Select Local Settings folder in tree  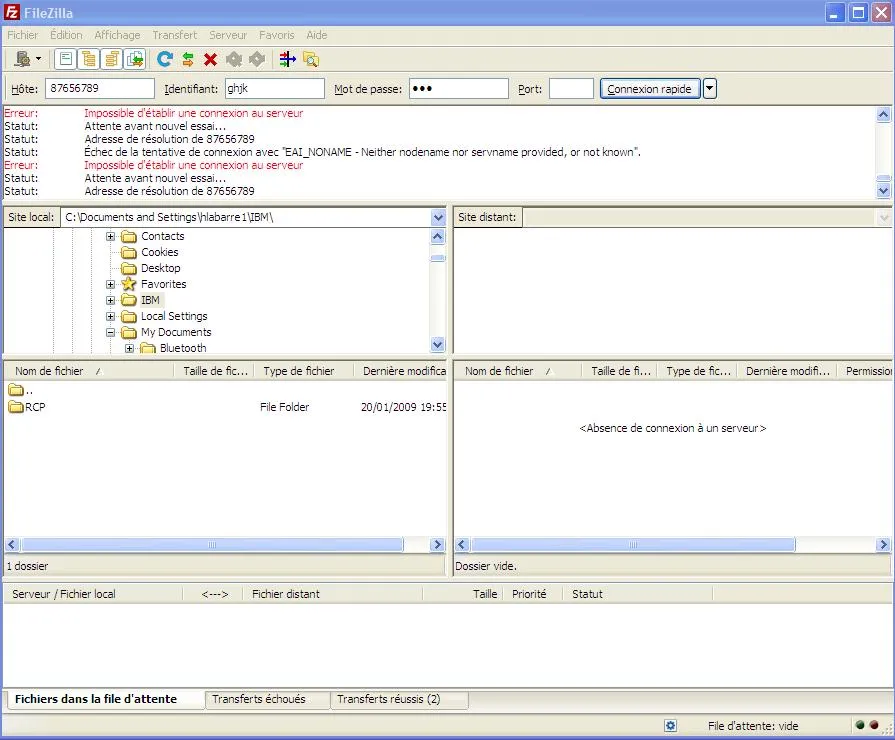tap(174, 316)
